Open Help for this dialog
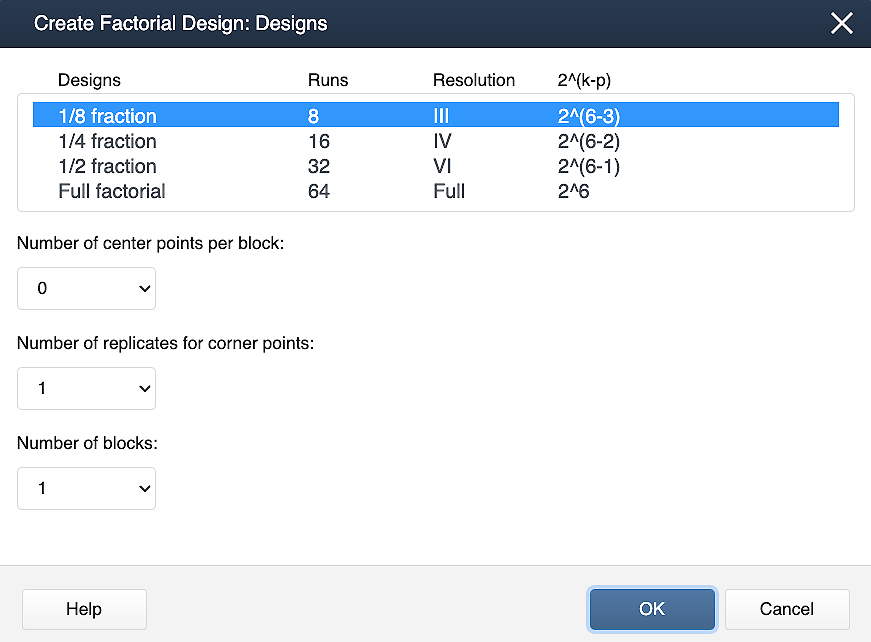 [84, 609]
